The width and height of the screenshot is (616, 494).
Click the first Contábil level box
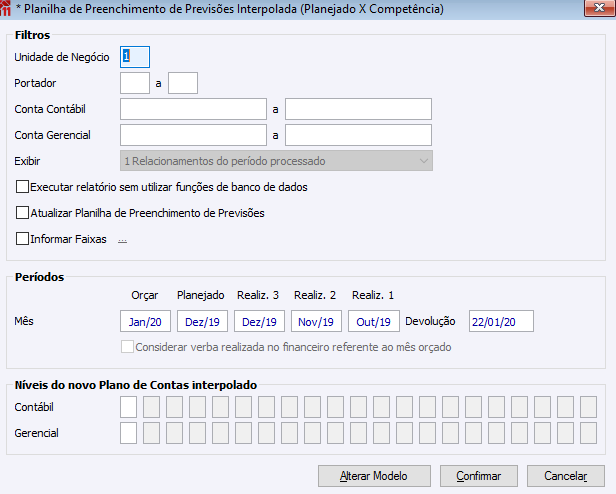tap(128, 407)
